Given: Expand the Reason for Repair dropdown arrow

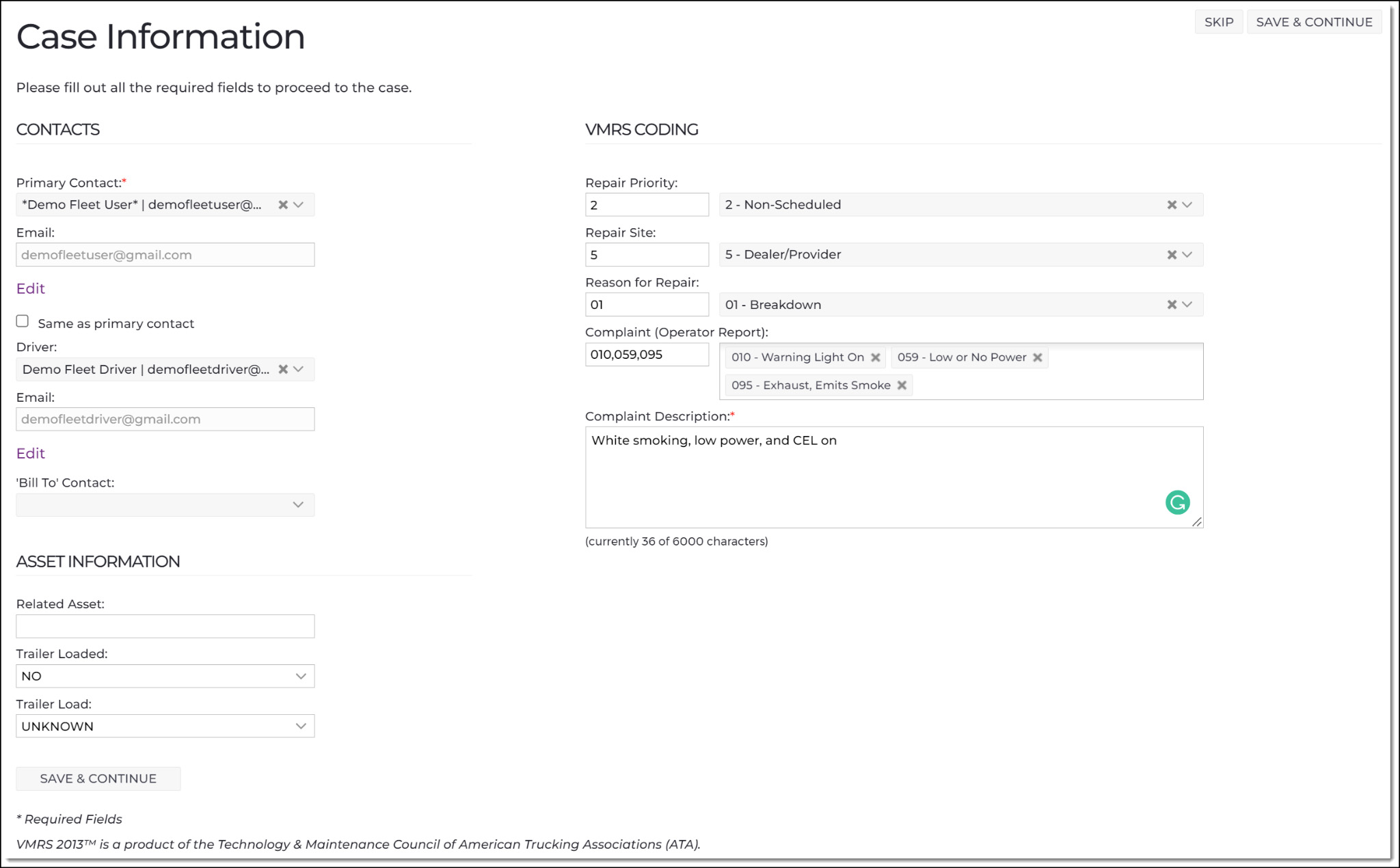Looking at the screenshot, I should tap(1187, 305).
